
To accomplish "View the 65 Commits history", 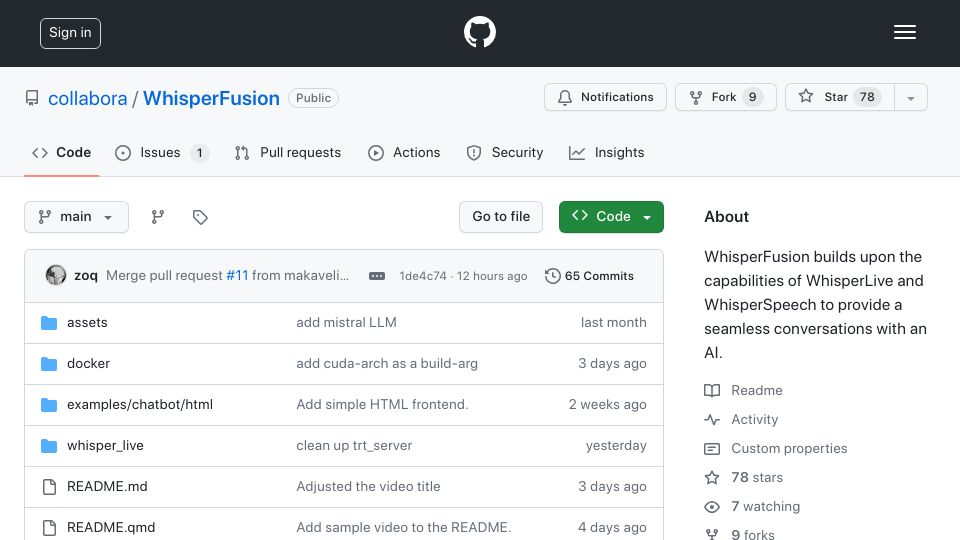I will click(589, 276).
